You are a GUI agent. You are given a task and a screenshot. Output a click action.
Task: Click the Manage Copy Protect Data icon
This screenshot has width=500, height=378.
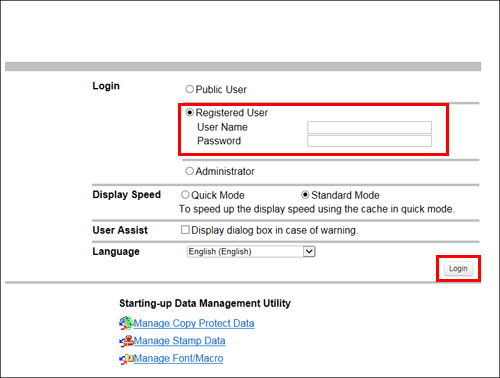click(126, 323)
